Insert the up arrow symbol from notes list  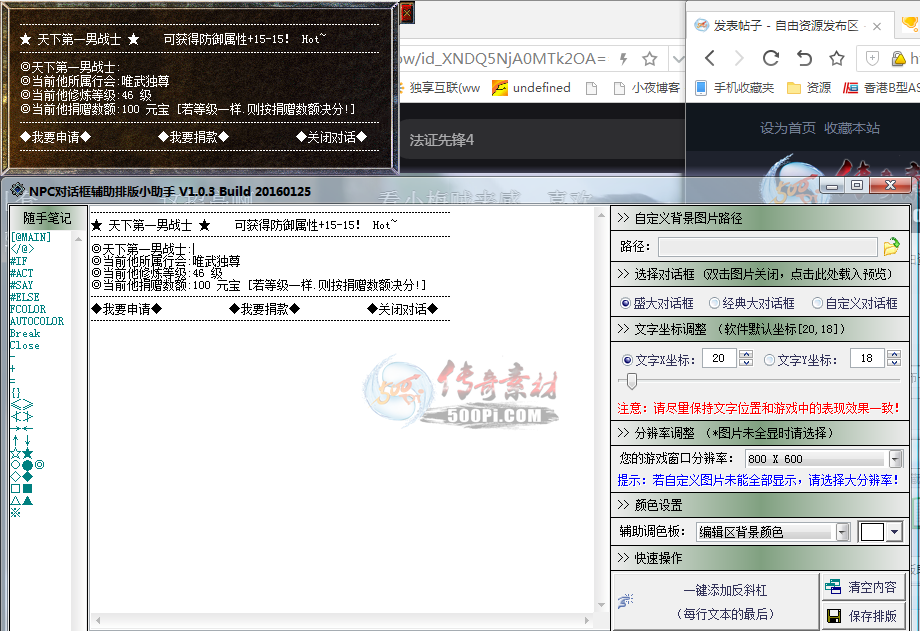tap(16, 440)
